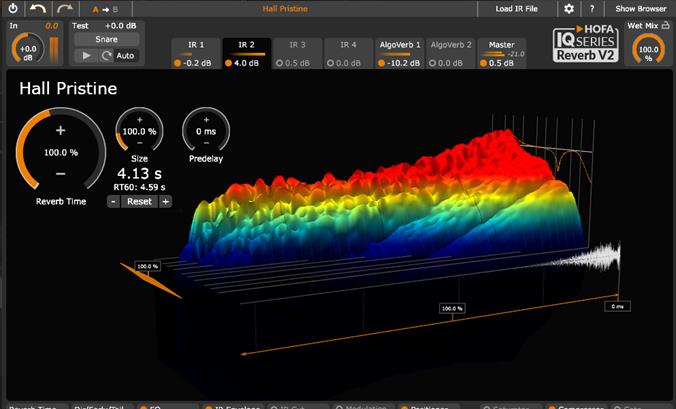676x409 pixels.
Task: Click the Load IR File button
Action: click(516, 9)
